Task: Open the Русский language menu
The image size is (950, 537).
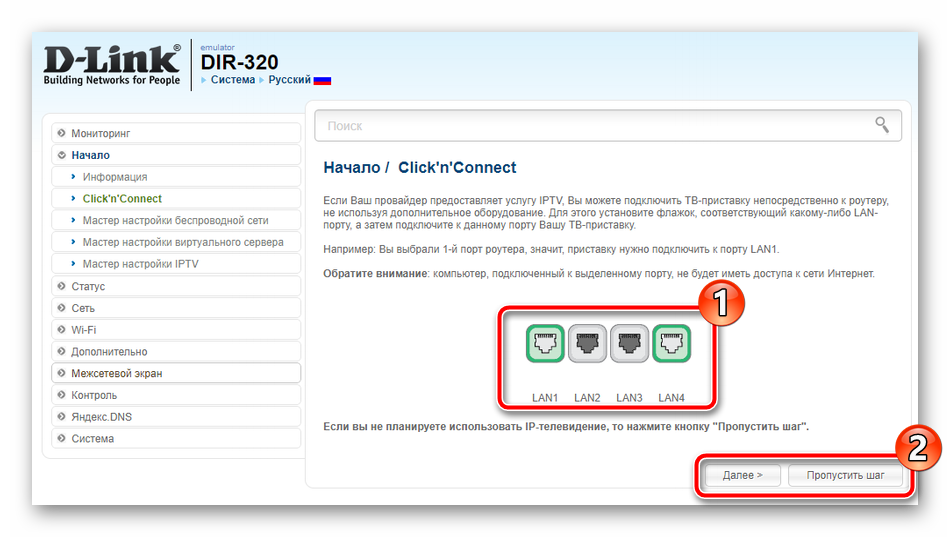Action: [290, 79]
